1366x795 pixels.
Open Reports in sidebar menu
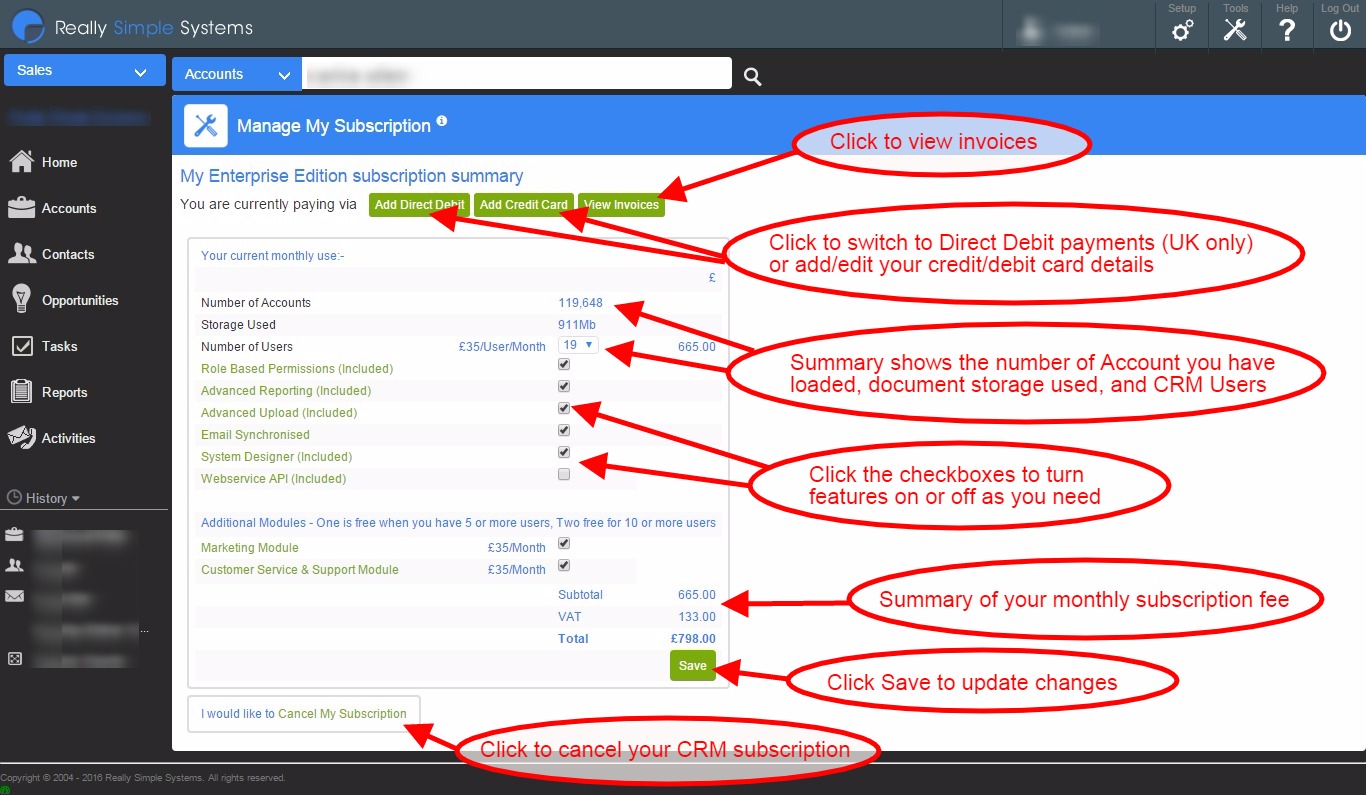[64, 392]
